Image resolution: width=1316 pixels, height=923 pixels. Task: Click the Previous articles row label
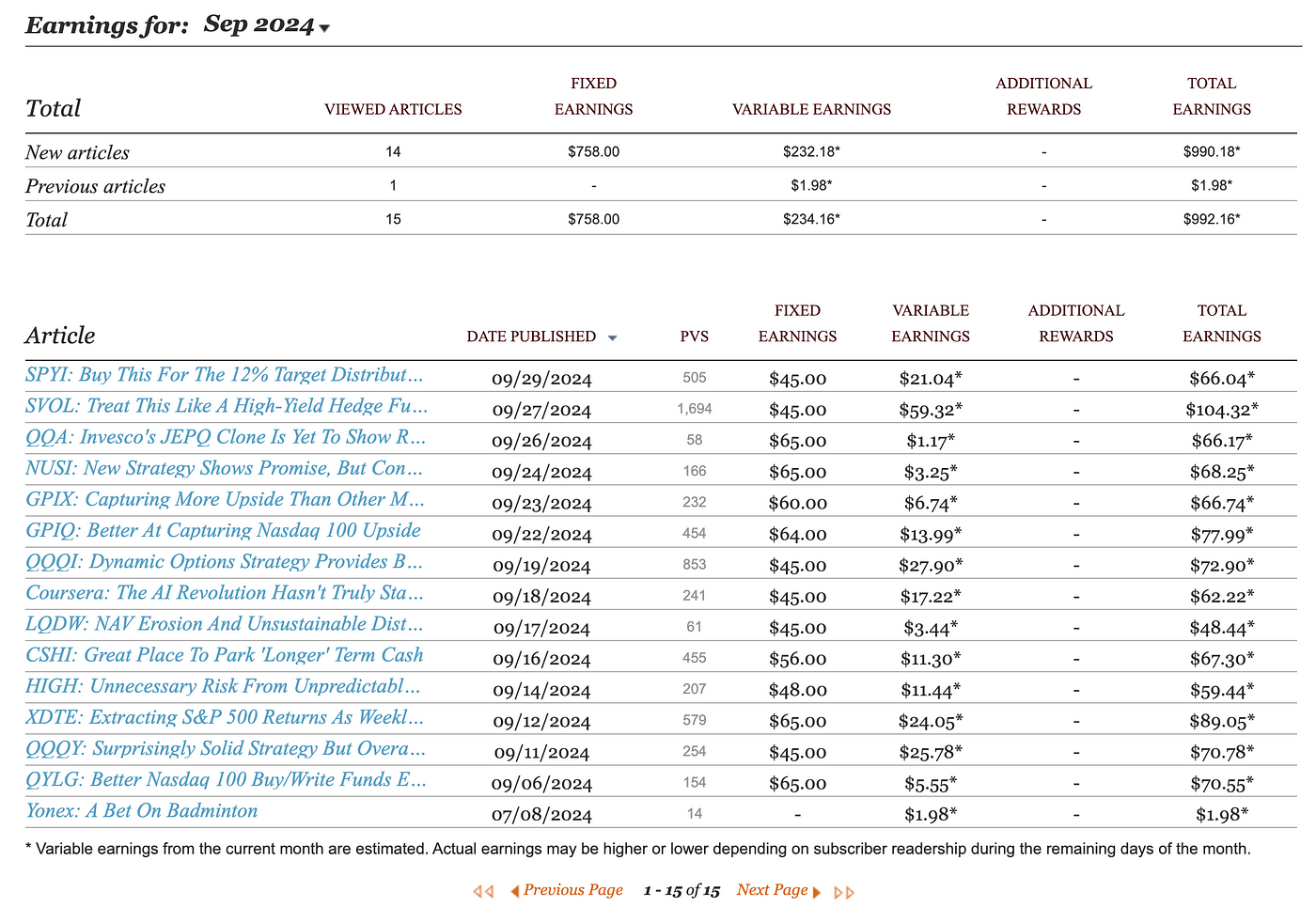(95, 186)
